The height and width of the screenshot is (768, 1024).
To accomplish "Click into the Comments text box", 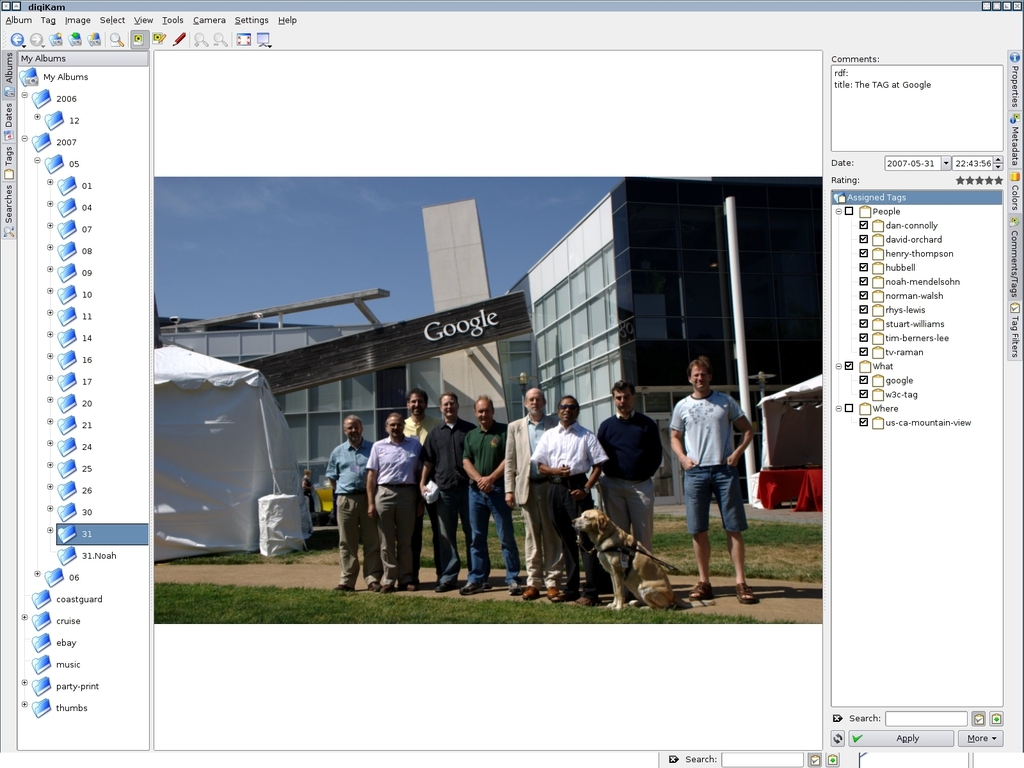I will 916,108.
